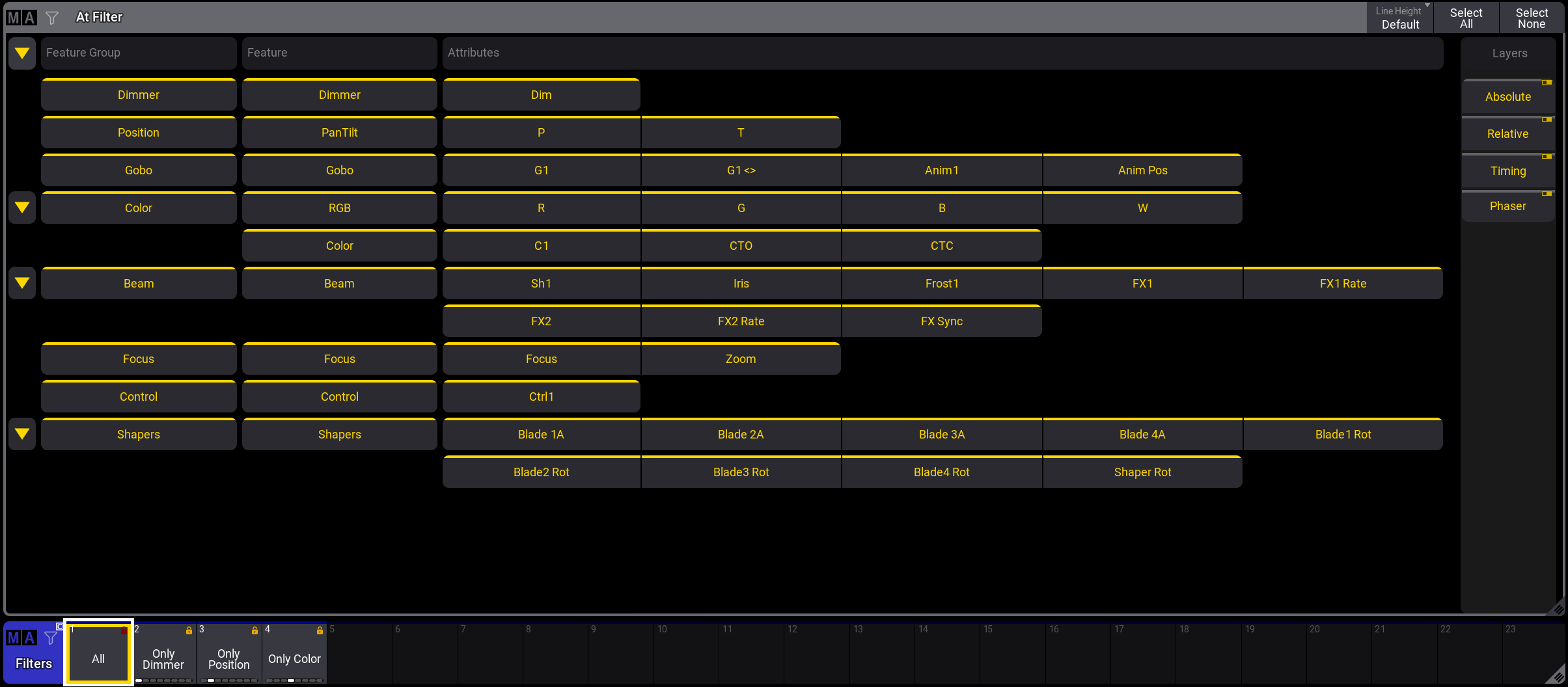
Task: Toggle the switch on the Phaser layer button
Action: pyautogui.click(x=1546, y=193)
